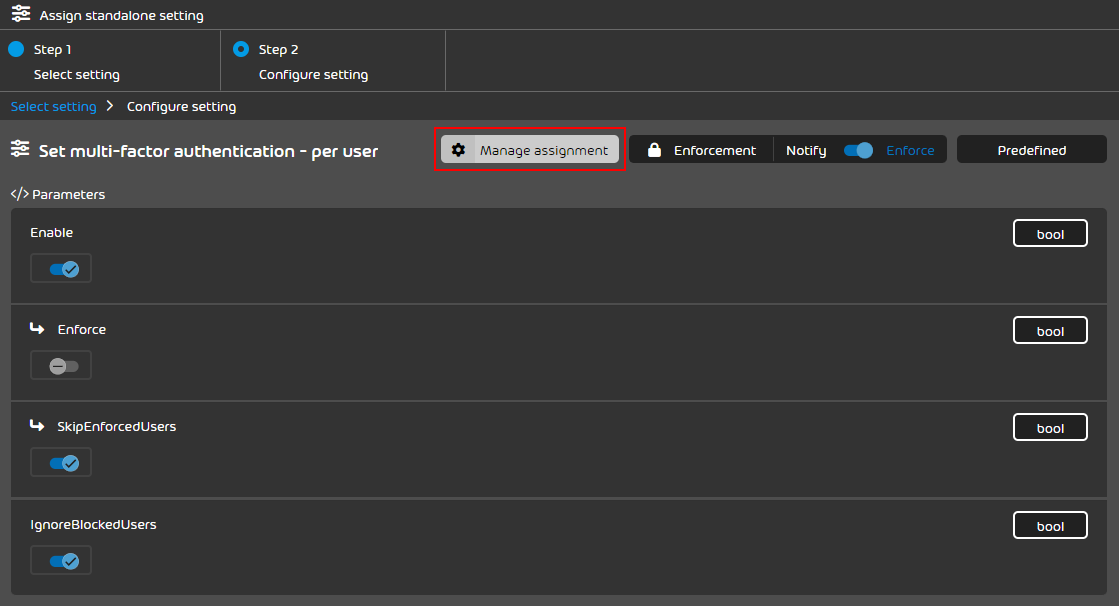Click the sub-parameter arrow icon next to SkipEnforcedUsers

pos(37,426)
